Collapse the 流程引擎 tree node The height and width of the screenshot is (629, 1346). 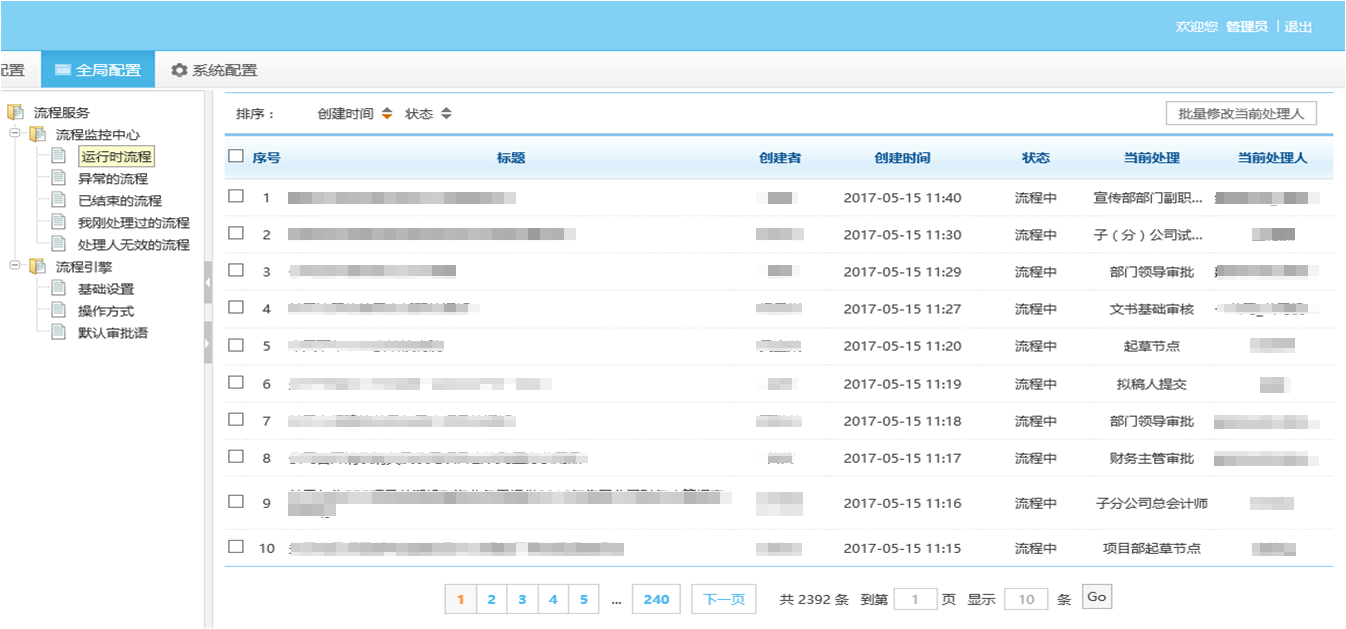point(15,267)
